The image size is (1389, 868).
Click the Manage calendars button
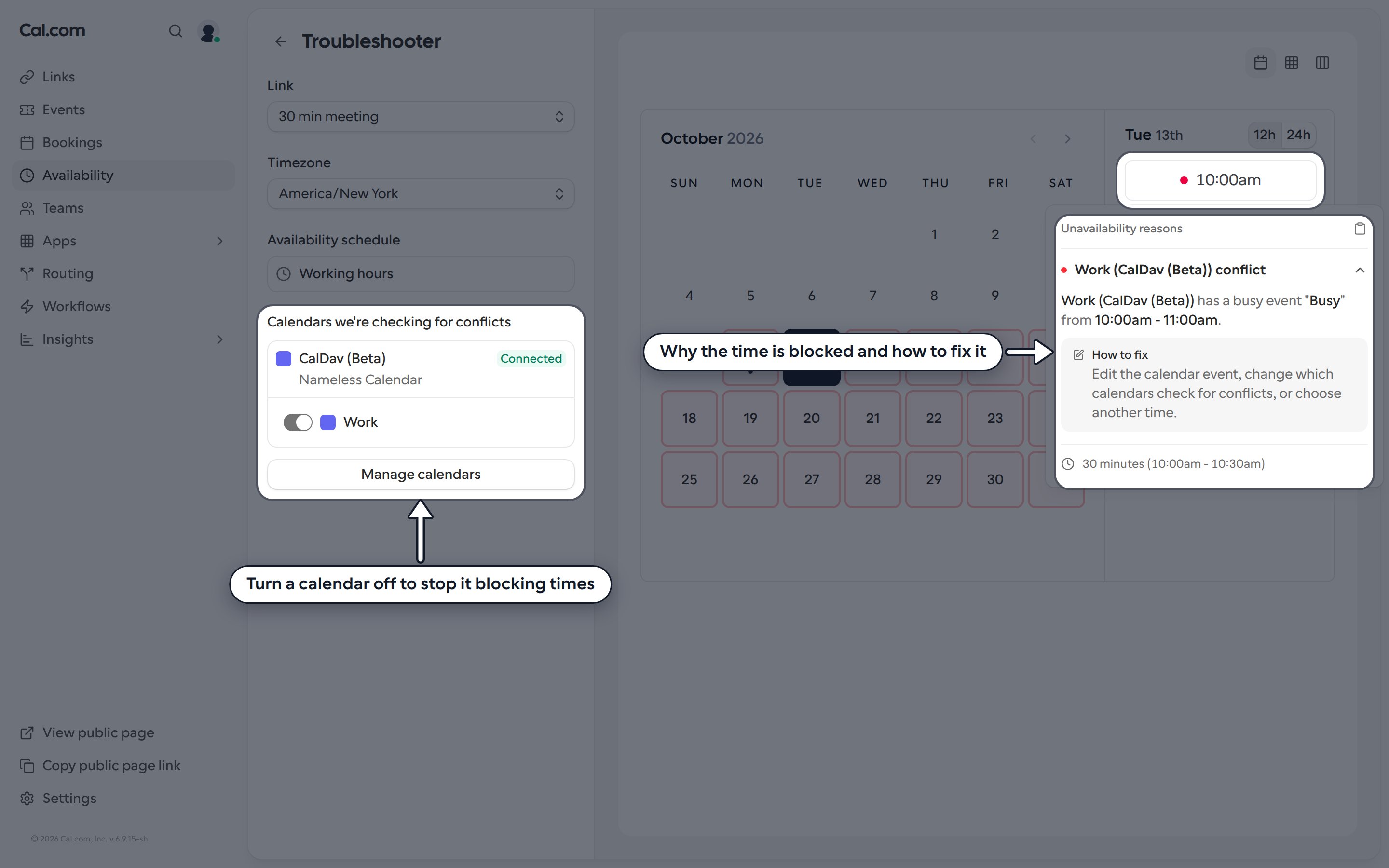click(421, 474)
